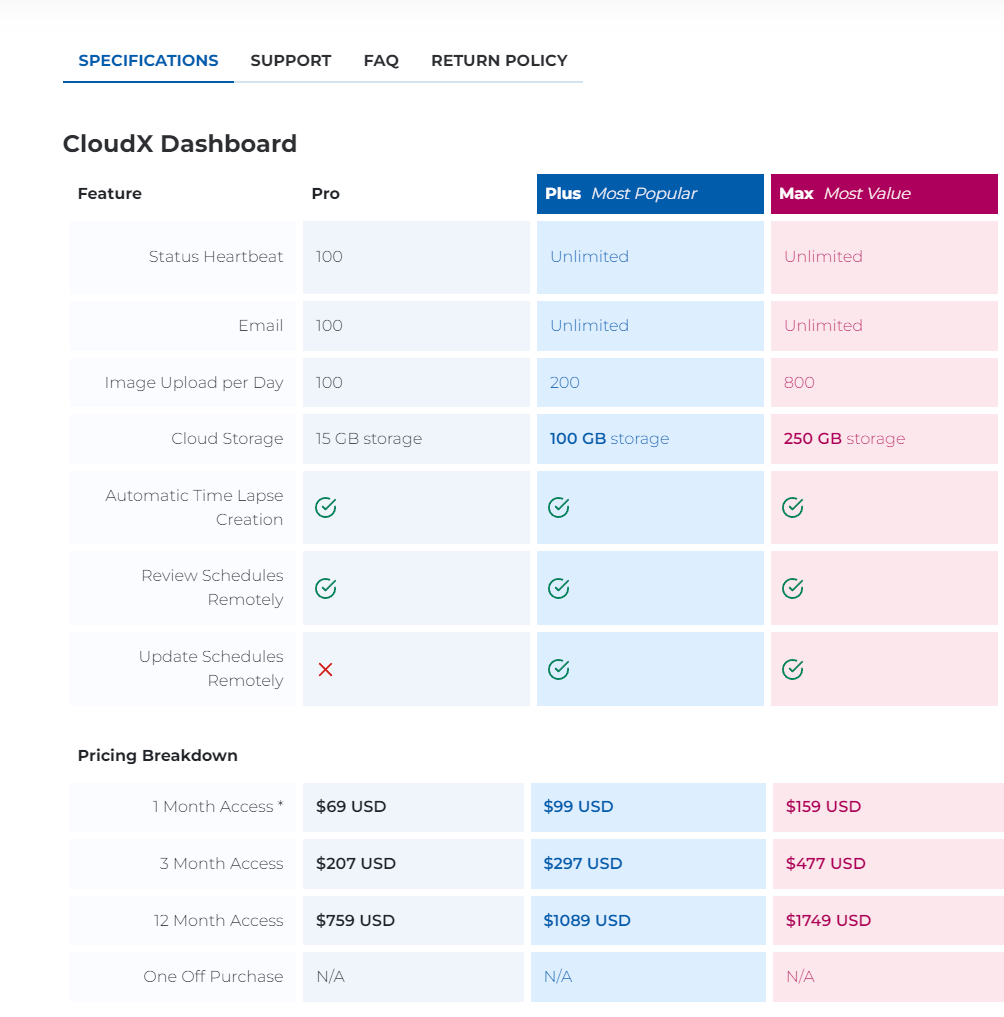Click the Plus Most Popular plan header

click(651, 194)
